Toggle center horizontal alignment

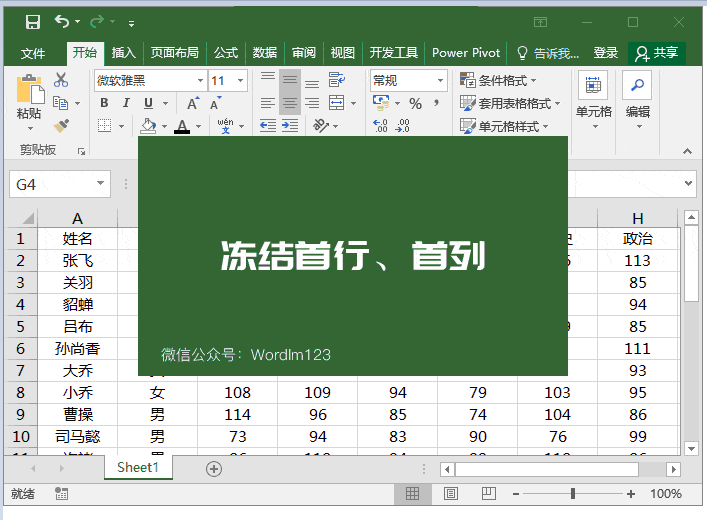[x=290, y=103]
